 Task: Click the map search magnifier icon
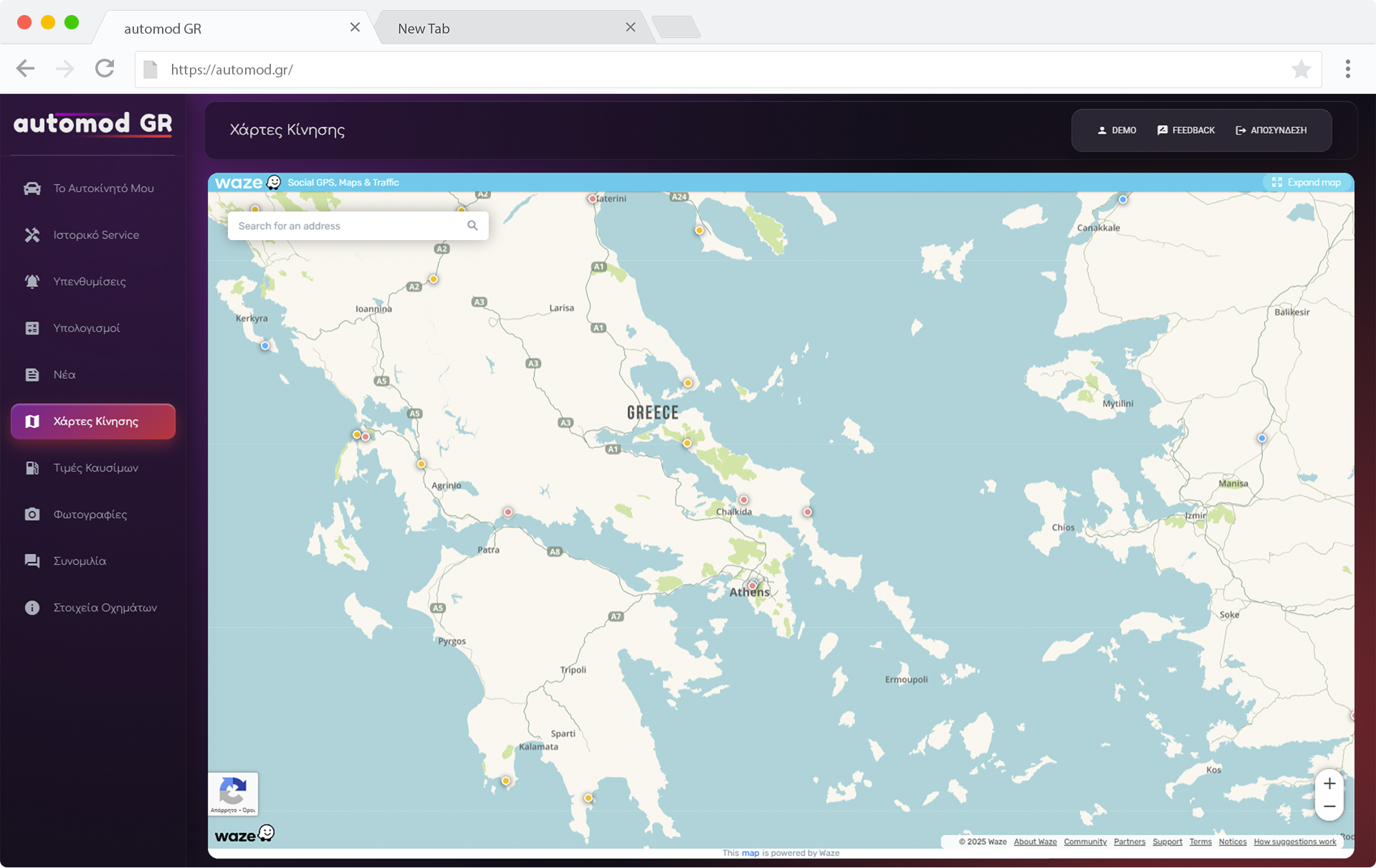472,226
